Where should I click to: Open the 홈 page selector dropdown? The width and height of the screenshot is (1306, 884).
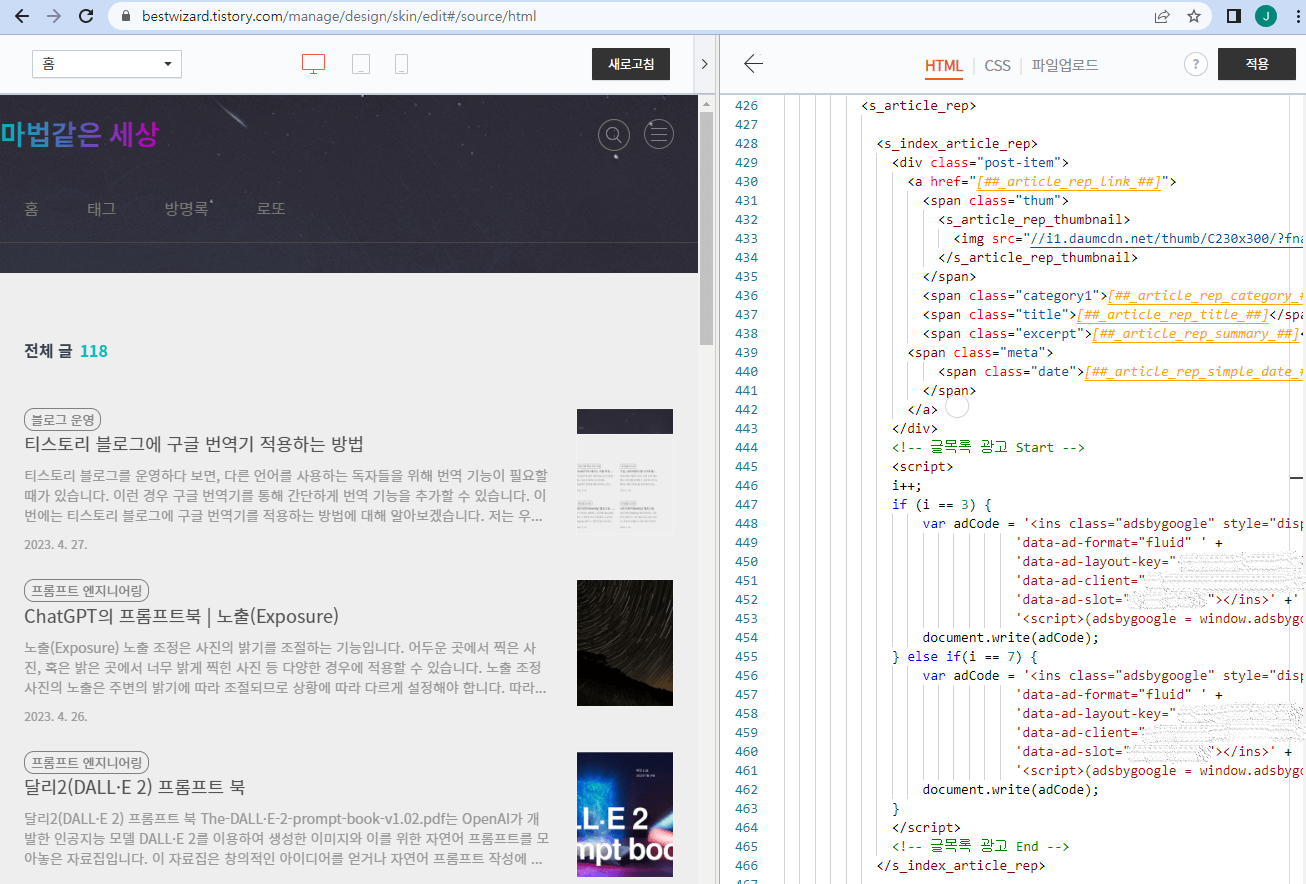click(x=107, y=63)
